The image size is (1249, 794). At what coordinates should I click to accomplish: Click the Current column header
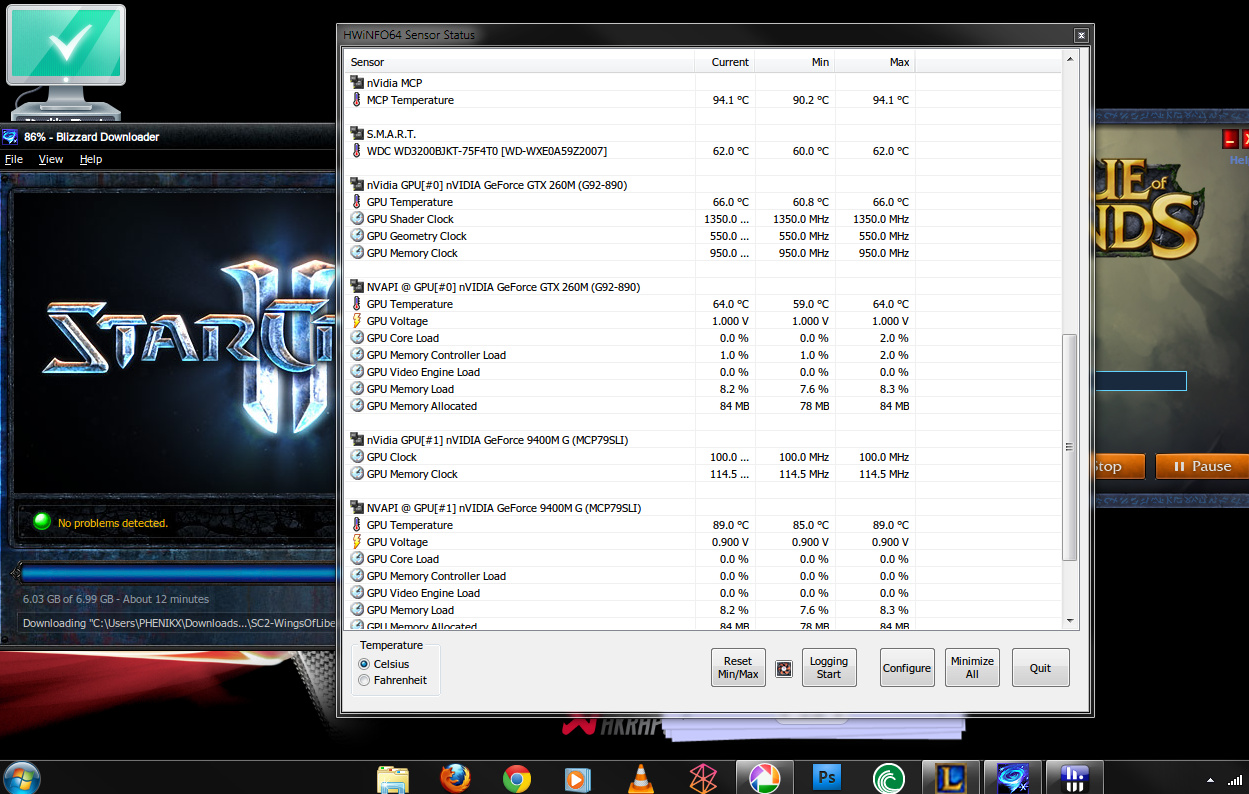tap(725, 62)
